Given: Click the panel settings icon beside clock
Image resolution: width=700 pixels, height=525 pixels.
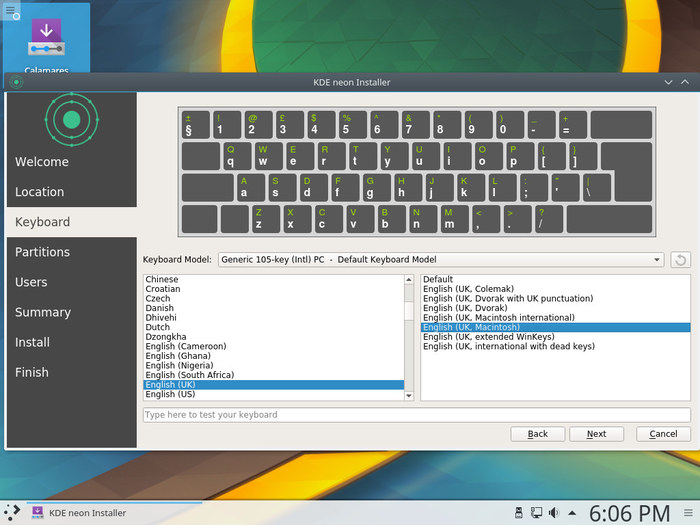Looking at the screenshot, I should pos(687,513).
